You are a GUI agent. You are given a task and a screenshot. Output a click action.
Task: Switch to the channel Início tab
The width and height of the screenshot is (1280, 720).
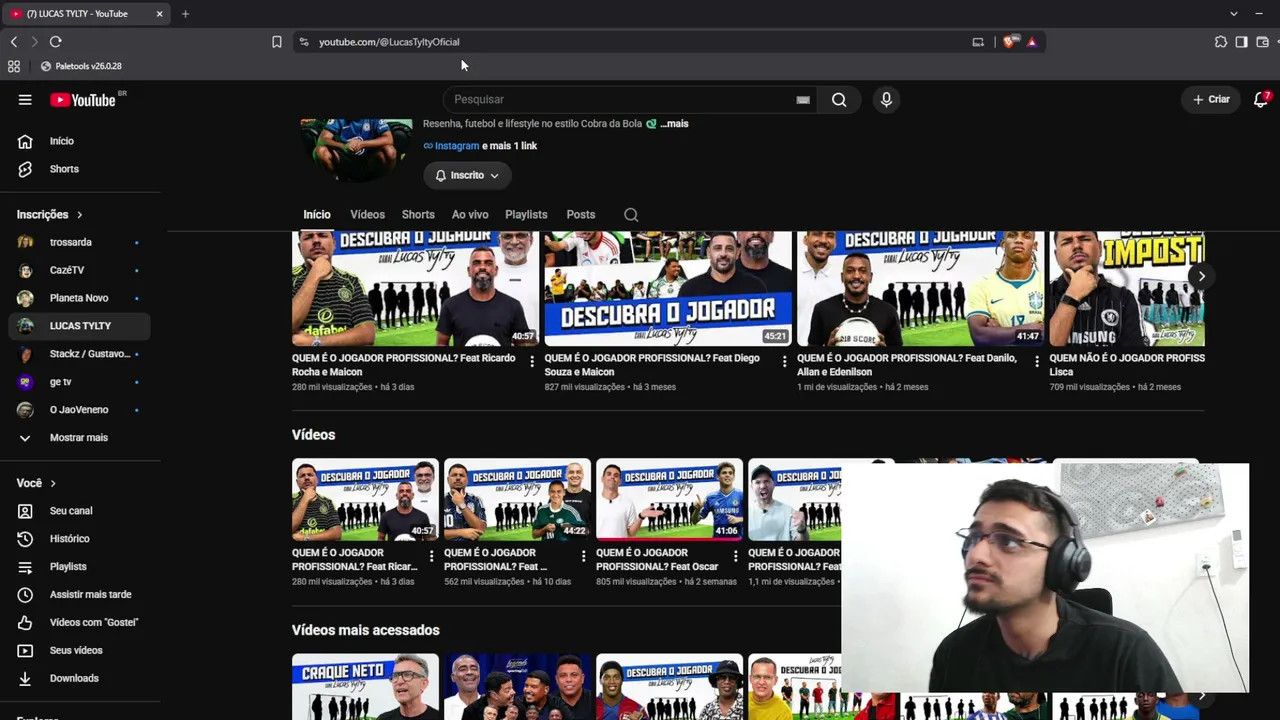[317, 215]
